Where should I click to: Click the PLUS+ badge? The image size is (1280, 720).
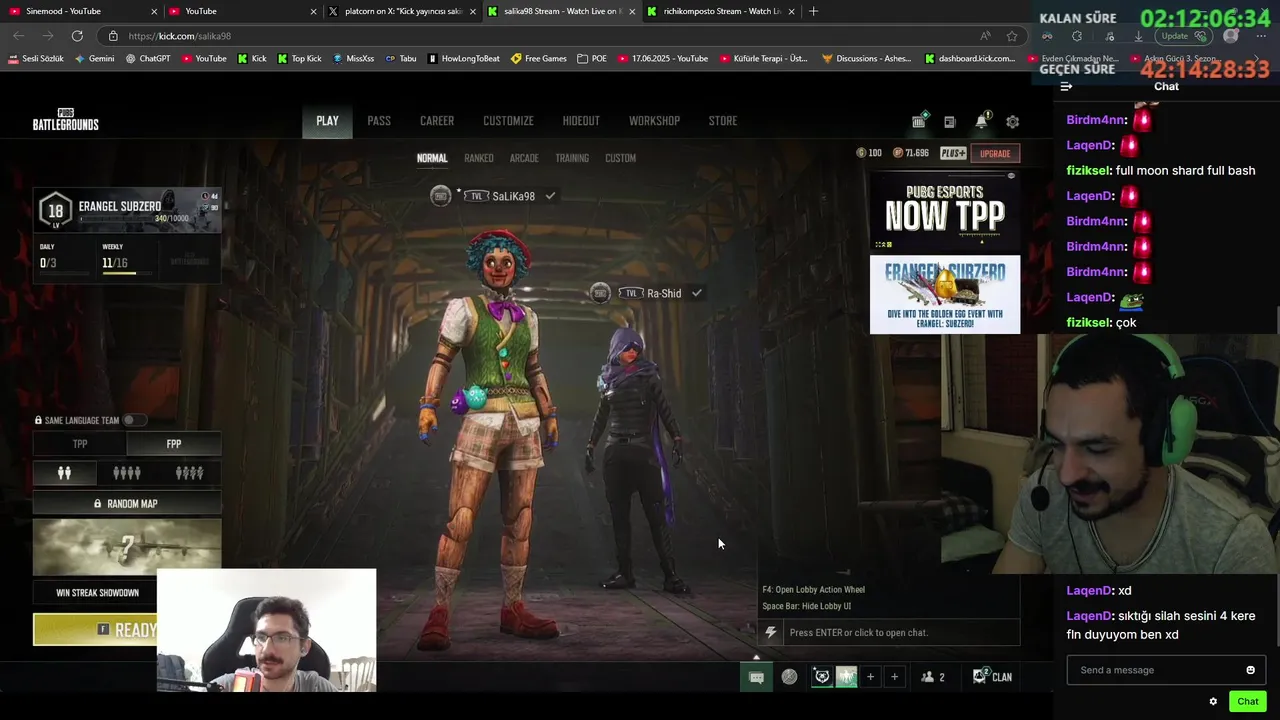pos(953,153)
